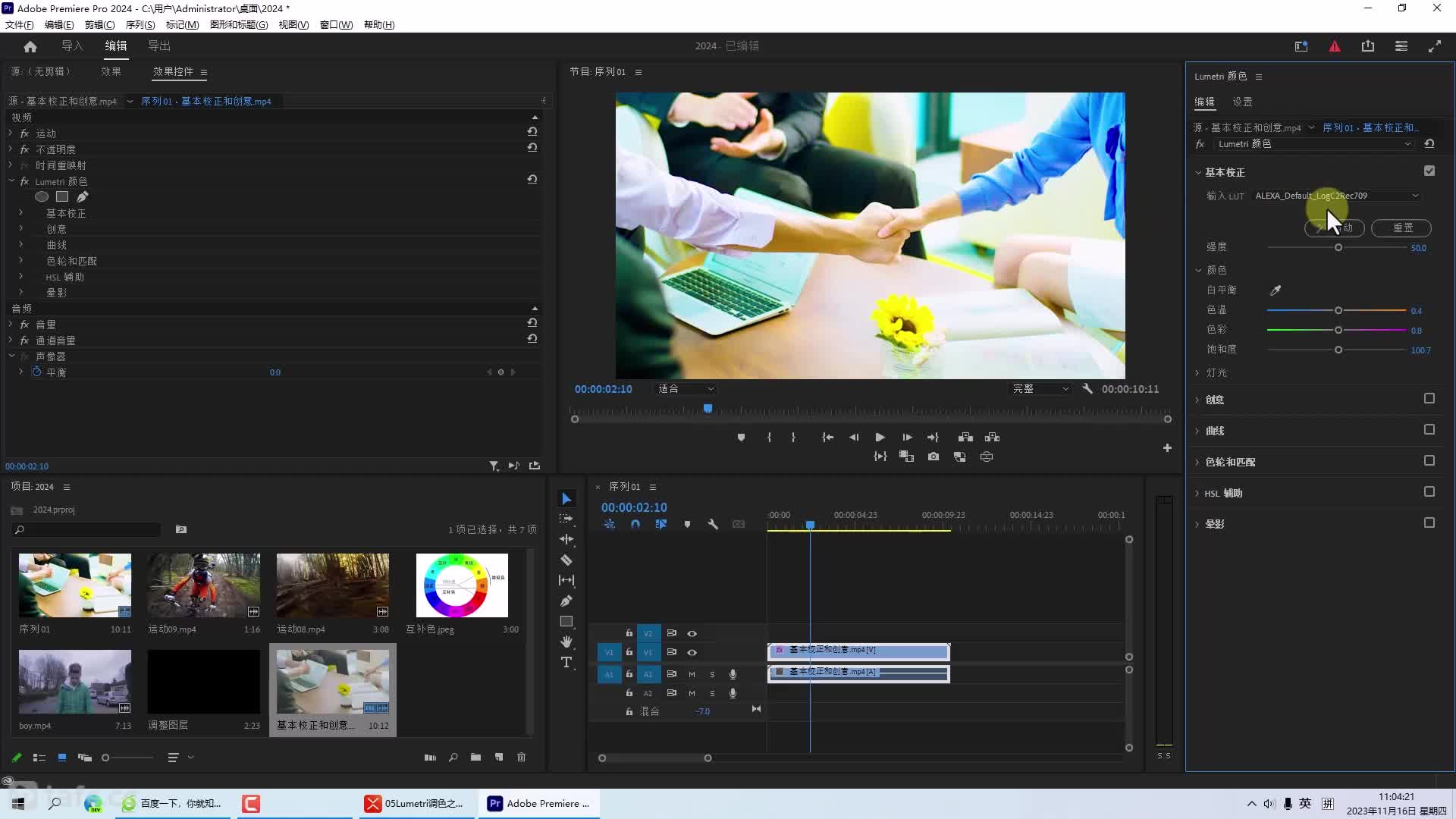Click Lift button in monitor
This screenshot has width=1456, height=819.
click(x=965, y=438)
